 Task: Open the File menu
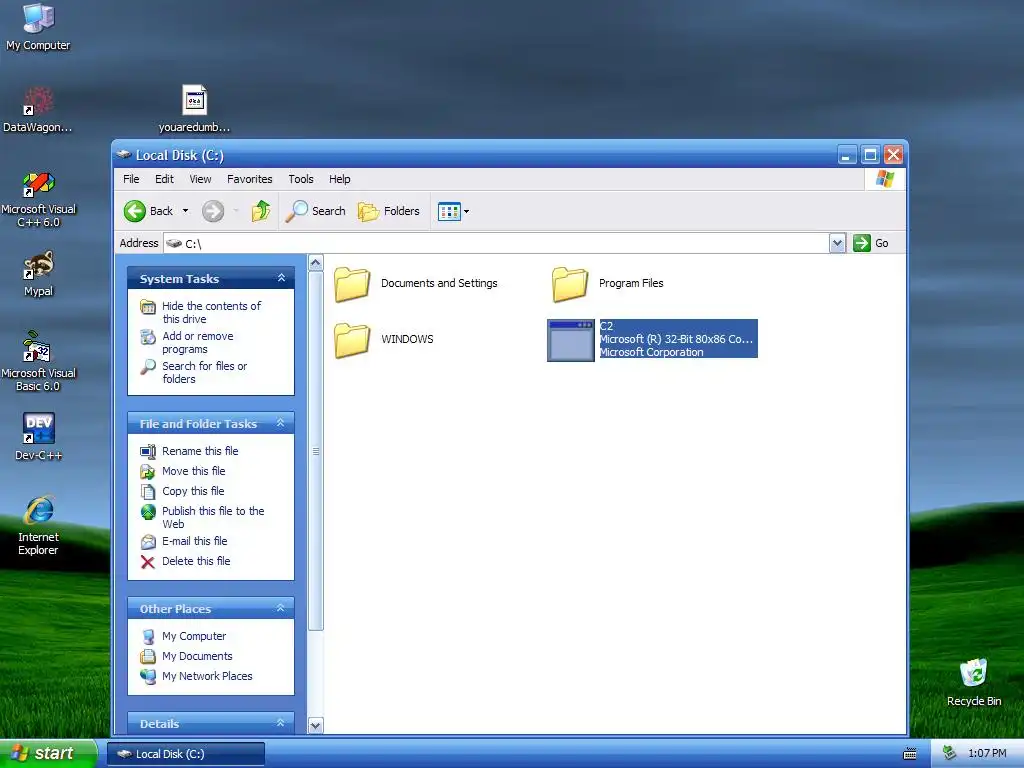(131, 179)
